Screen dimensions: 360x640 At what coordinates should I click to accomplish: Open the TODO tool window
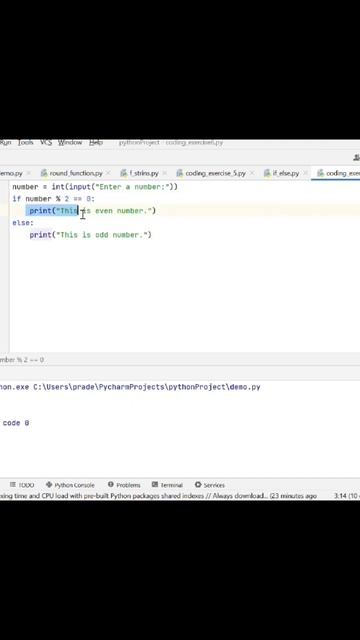coord(22,485)
